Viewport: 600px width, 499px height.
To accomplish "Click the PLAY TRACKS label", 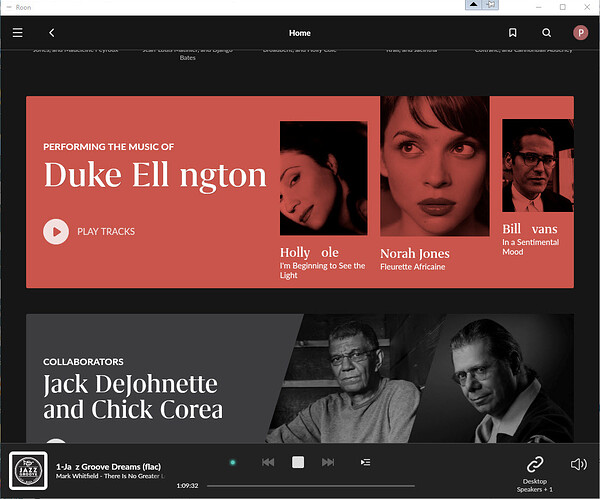I will click(106, 232).
